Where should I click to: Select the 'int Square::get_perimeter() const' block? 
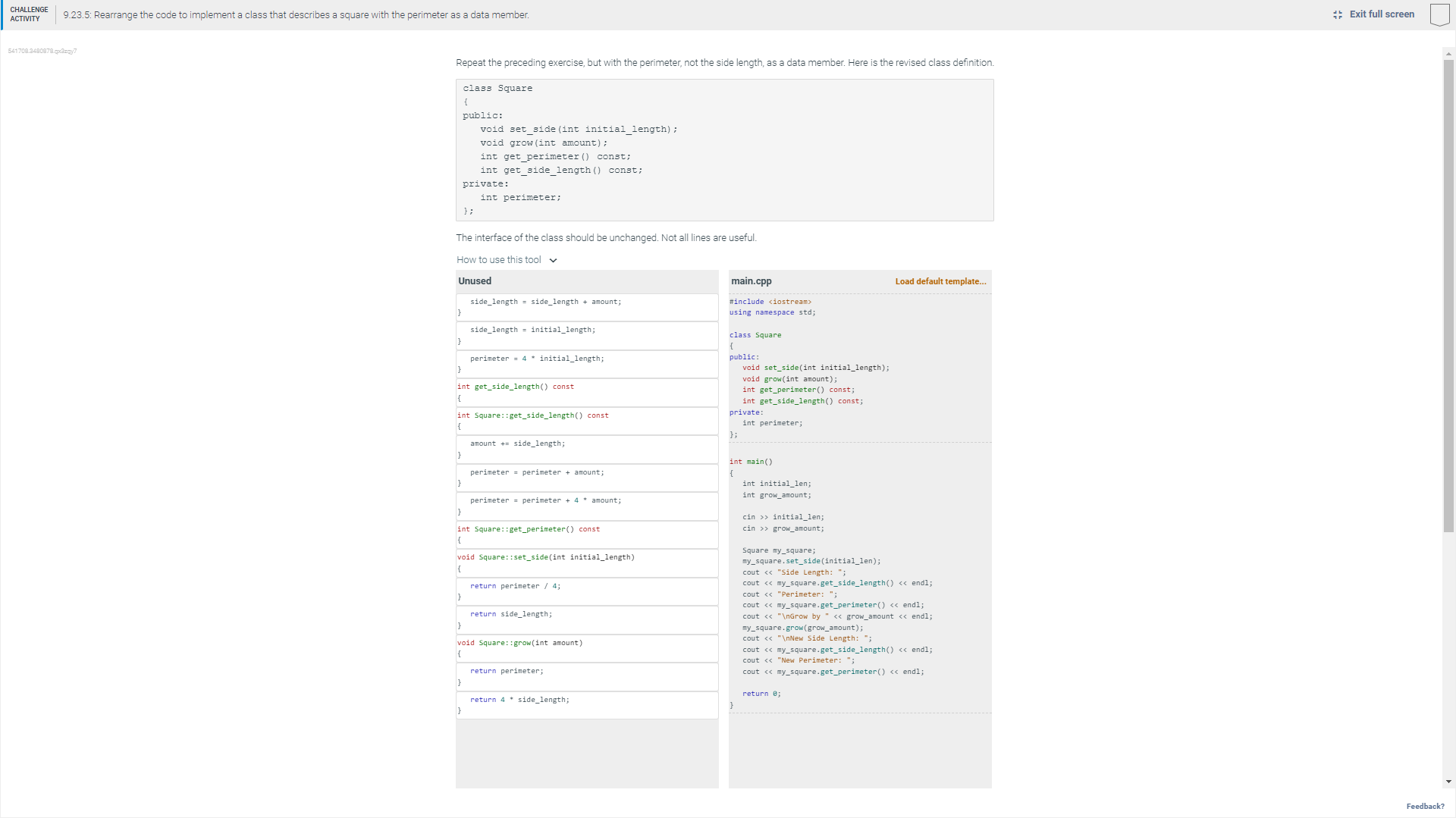pos(588,534)
